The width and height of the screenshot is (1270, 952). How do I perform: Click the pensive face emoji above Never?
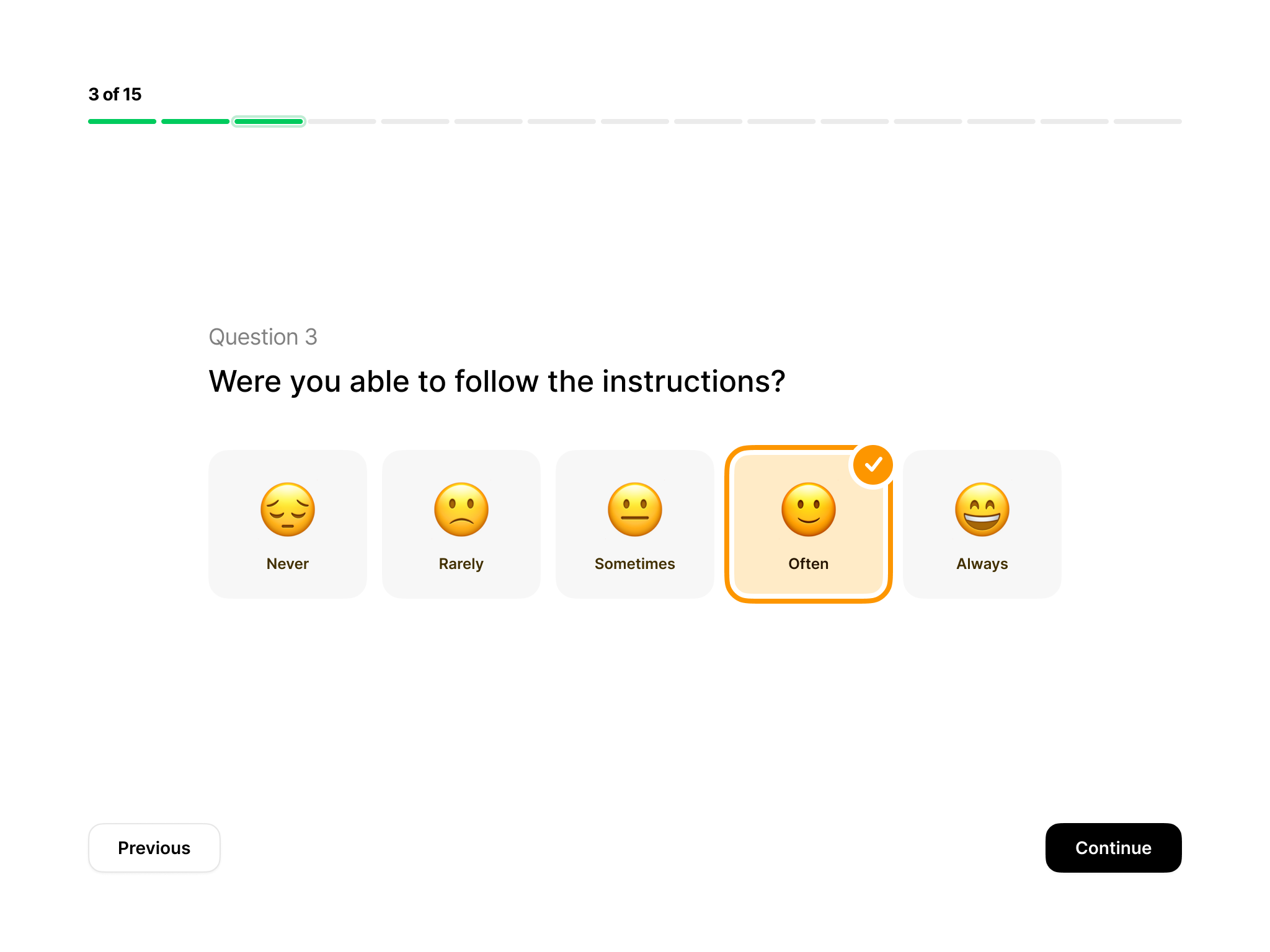[287, 509]
